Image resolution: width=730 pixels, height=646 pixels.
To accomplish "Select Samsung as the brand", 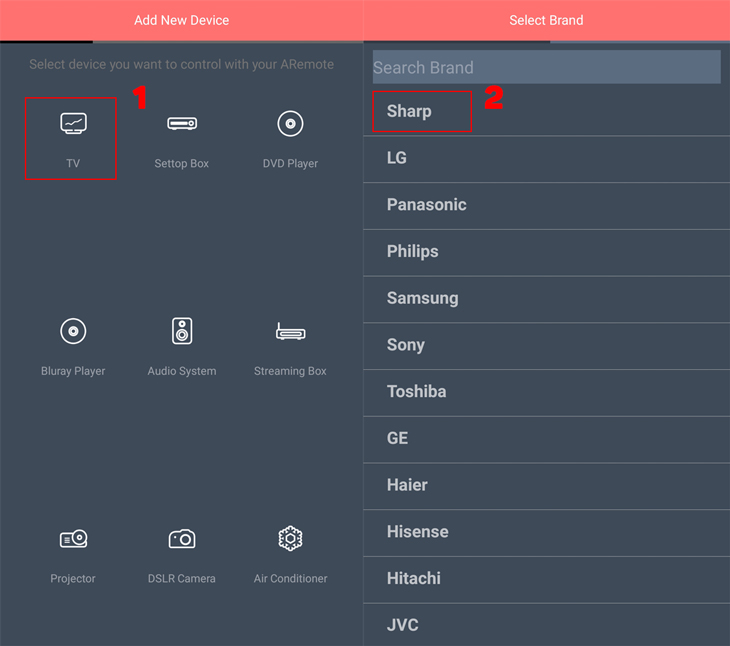I will click(547, 299).
